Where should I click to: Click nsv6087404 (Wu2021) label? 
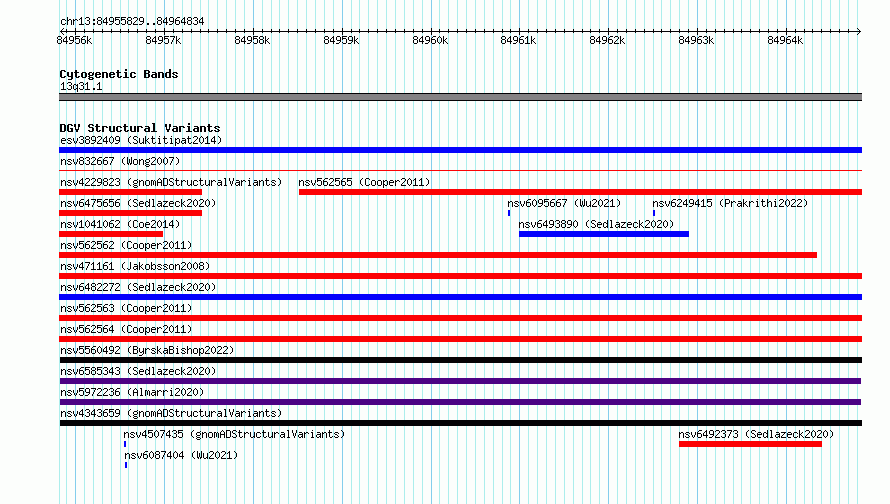pos(181,455)
